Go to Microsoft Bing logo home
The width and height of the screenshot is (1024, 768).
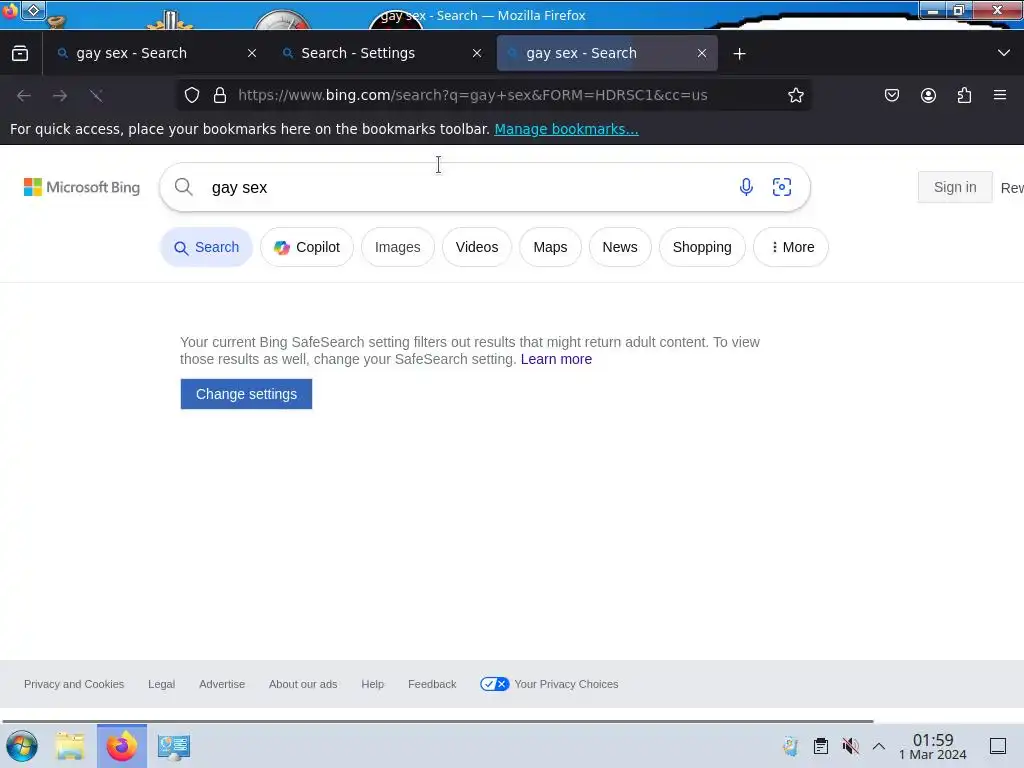coord(82,187)
